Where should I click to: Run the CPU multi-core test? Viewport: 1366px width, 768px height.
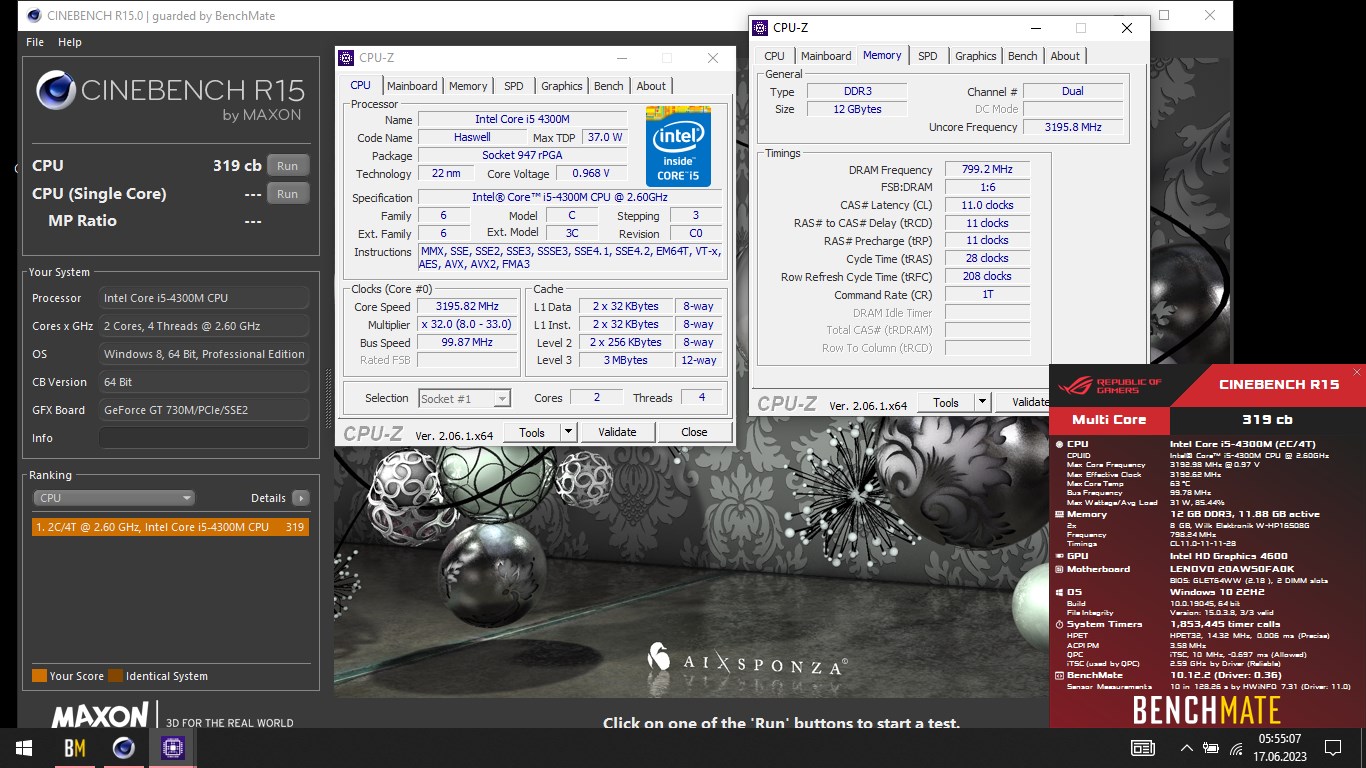(x=288, y=166)
